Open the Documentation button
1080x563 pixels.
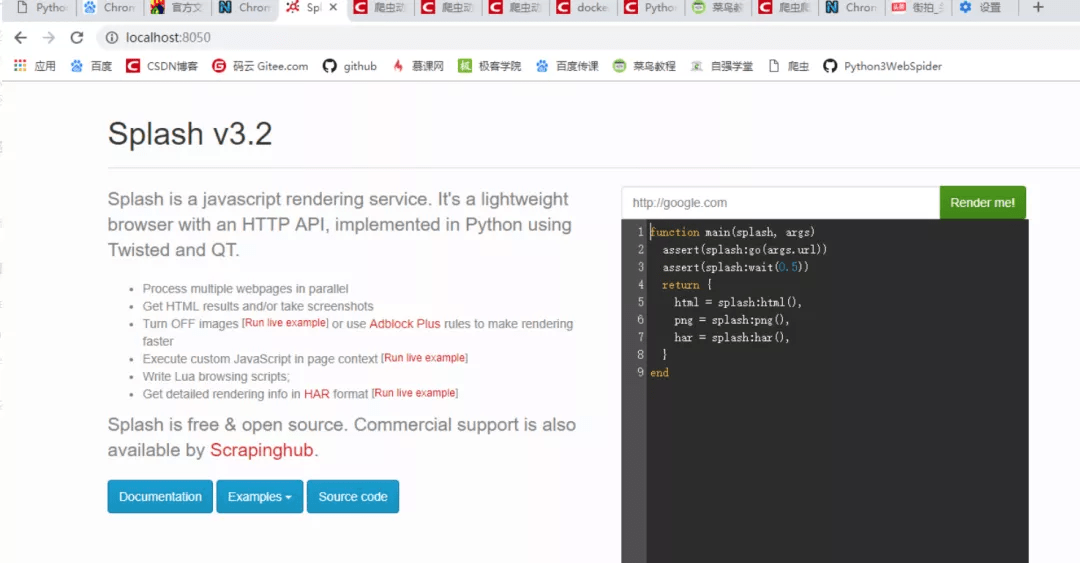pyautogui.click(x=160, y=497)
